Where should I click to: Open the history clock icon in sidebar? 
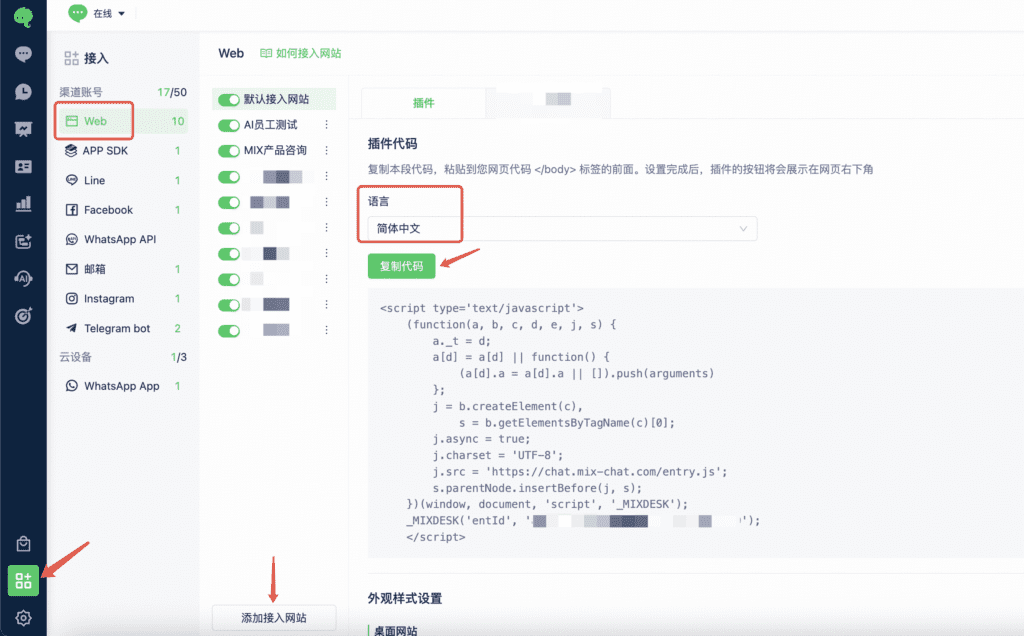click(23, 92)
